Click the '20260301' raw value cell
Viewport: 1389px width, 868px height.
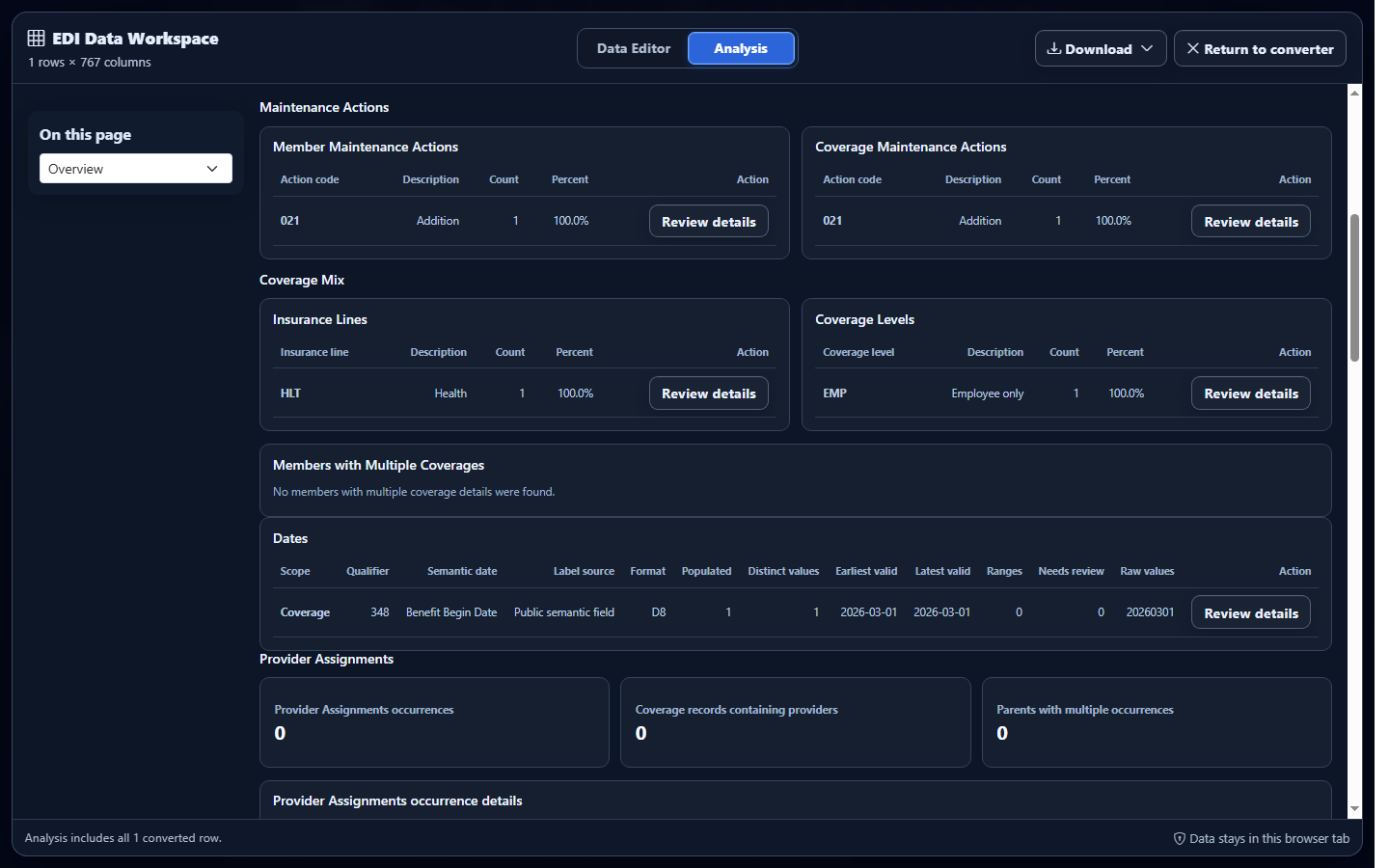point(1150,612)
